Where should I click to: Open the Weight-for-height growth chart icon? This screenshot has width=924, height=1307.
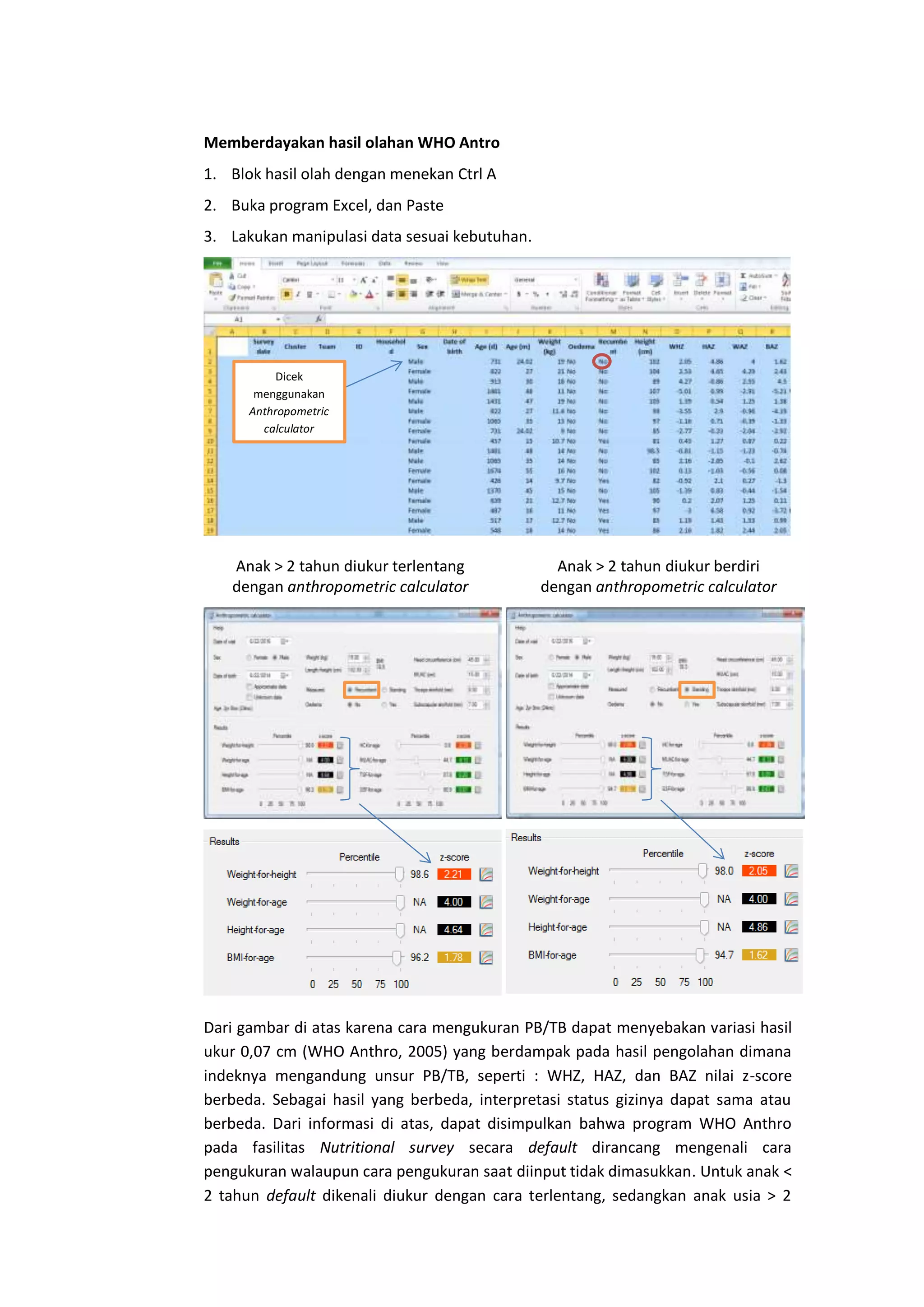[x=486, y=874]
